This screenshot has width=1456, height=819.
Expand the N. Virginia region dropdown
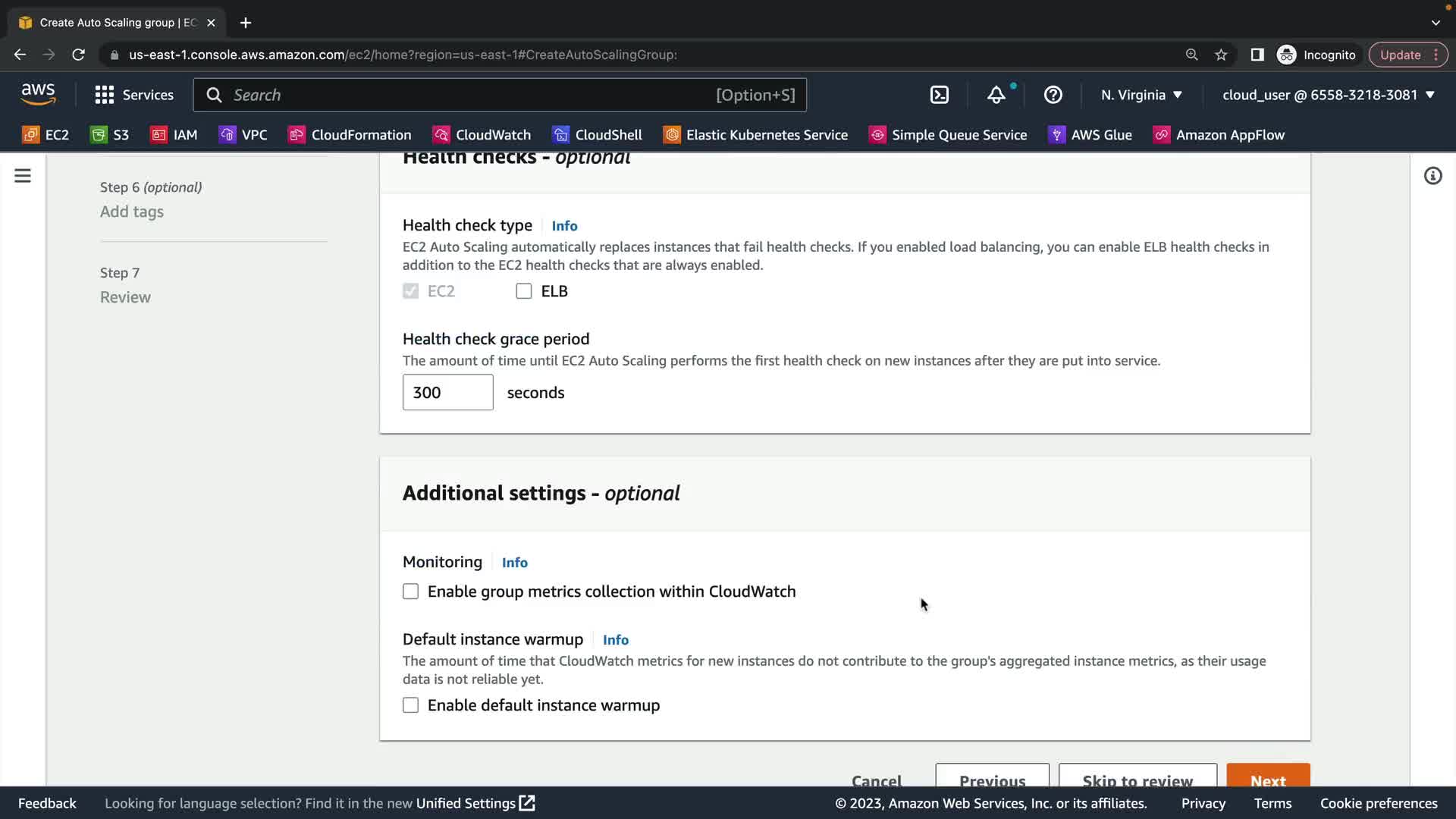[1141, 95]
